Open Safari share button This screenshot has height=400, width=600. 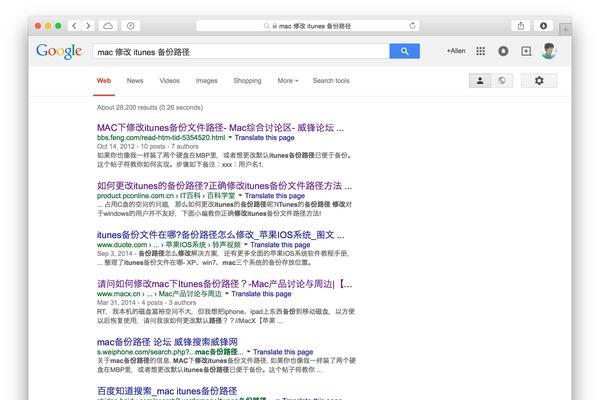click(x=521, y=26)
